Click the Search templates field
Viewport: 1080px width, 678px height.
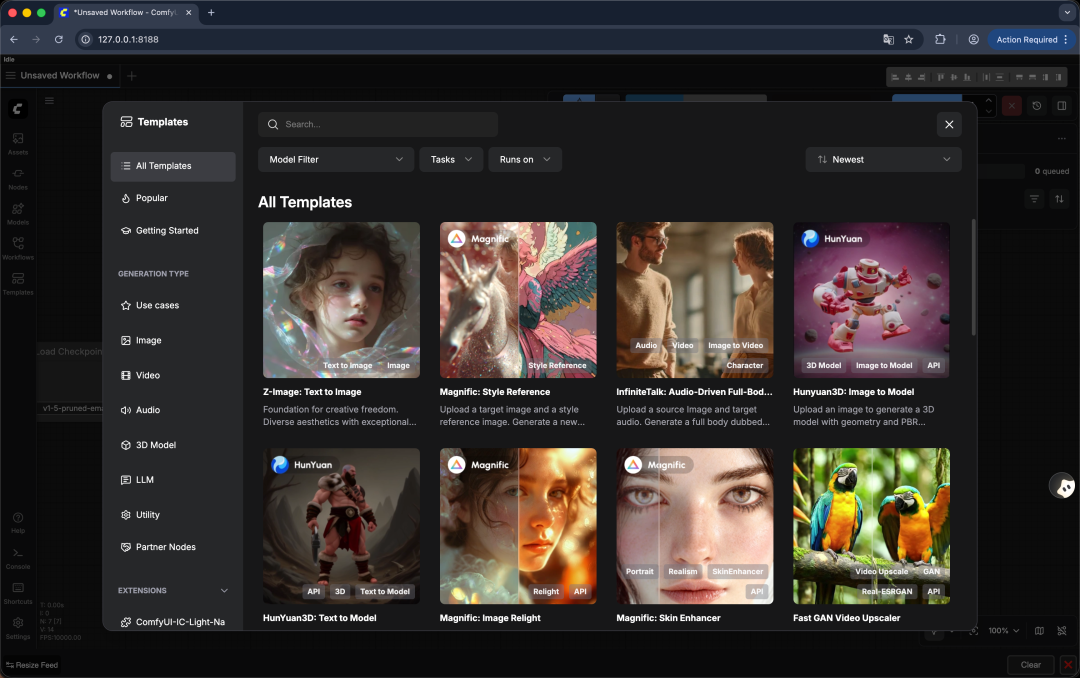(377, 125)
